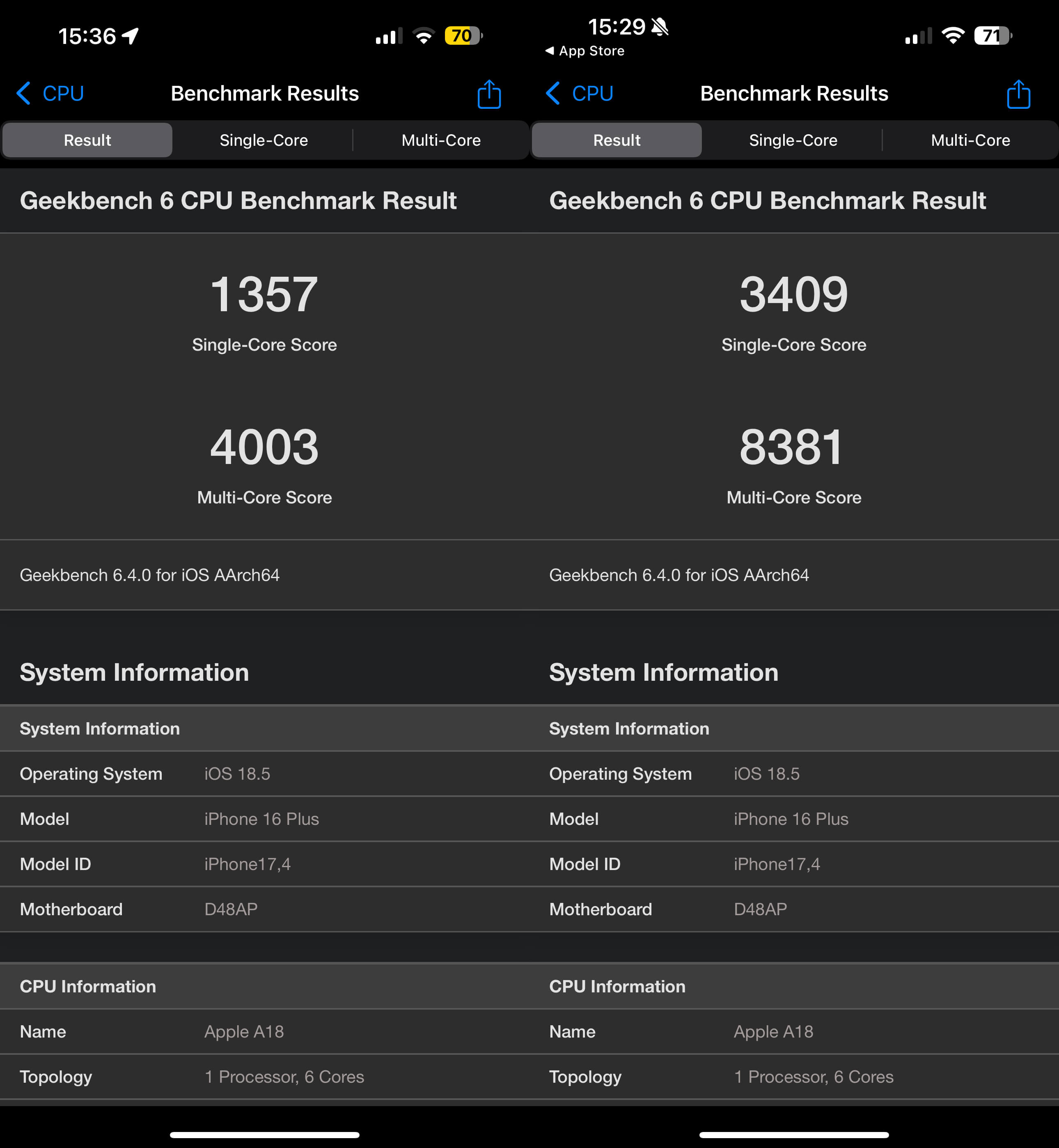Tap Geekbench 6.4.0 version text on right

tap(679, 575)
